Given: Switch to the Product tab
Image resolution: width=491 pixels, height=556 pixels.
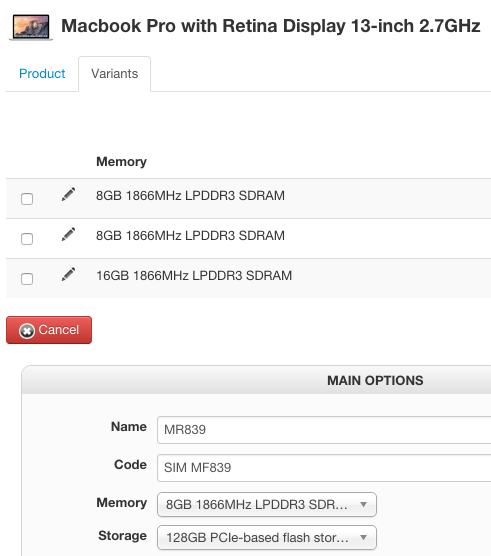Looking at the screenshot, I should 42,74.
